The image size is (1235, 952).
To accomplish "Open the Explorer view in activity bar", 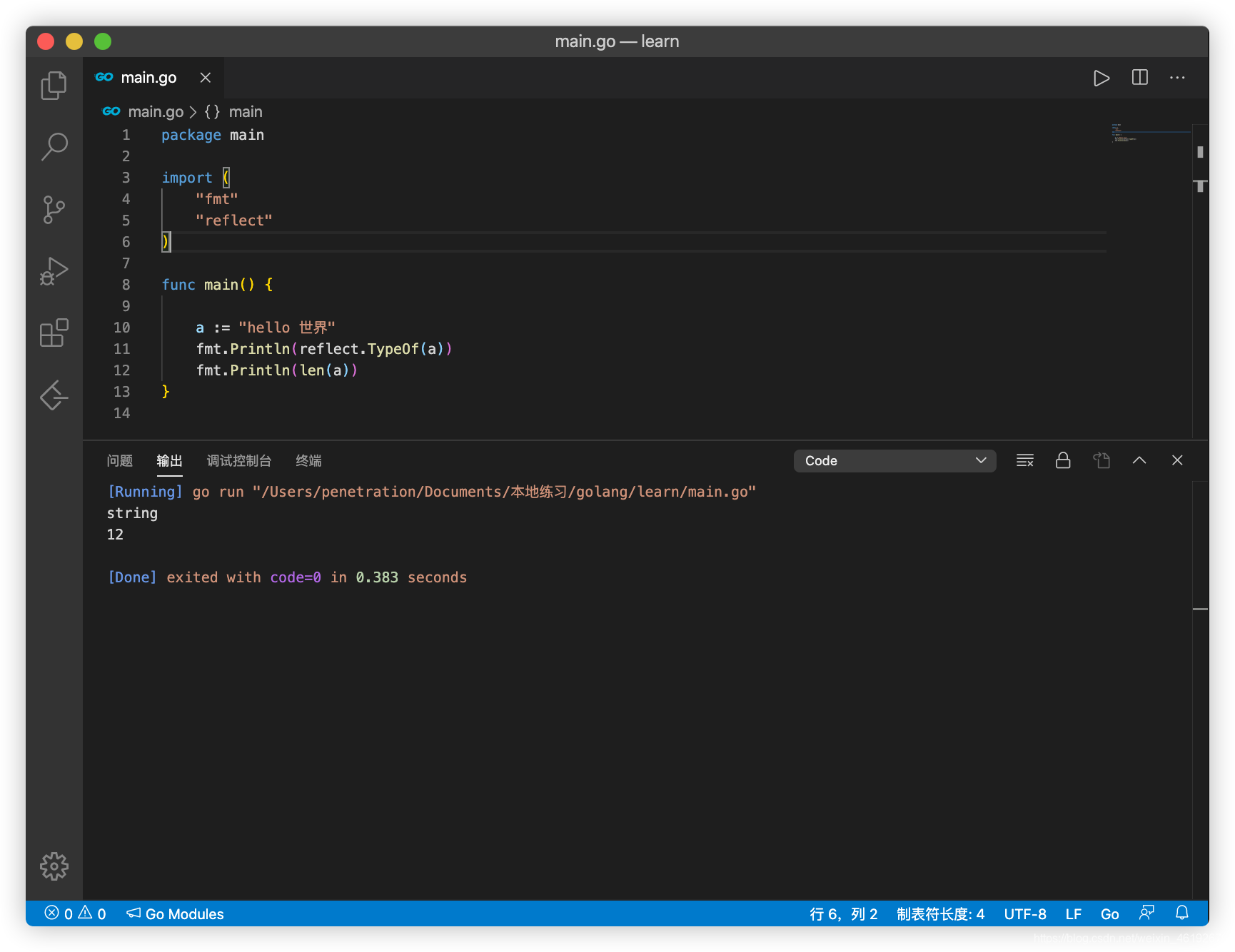I will [x=54, y=86].
